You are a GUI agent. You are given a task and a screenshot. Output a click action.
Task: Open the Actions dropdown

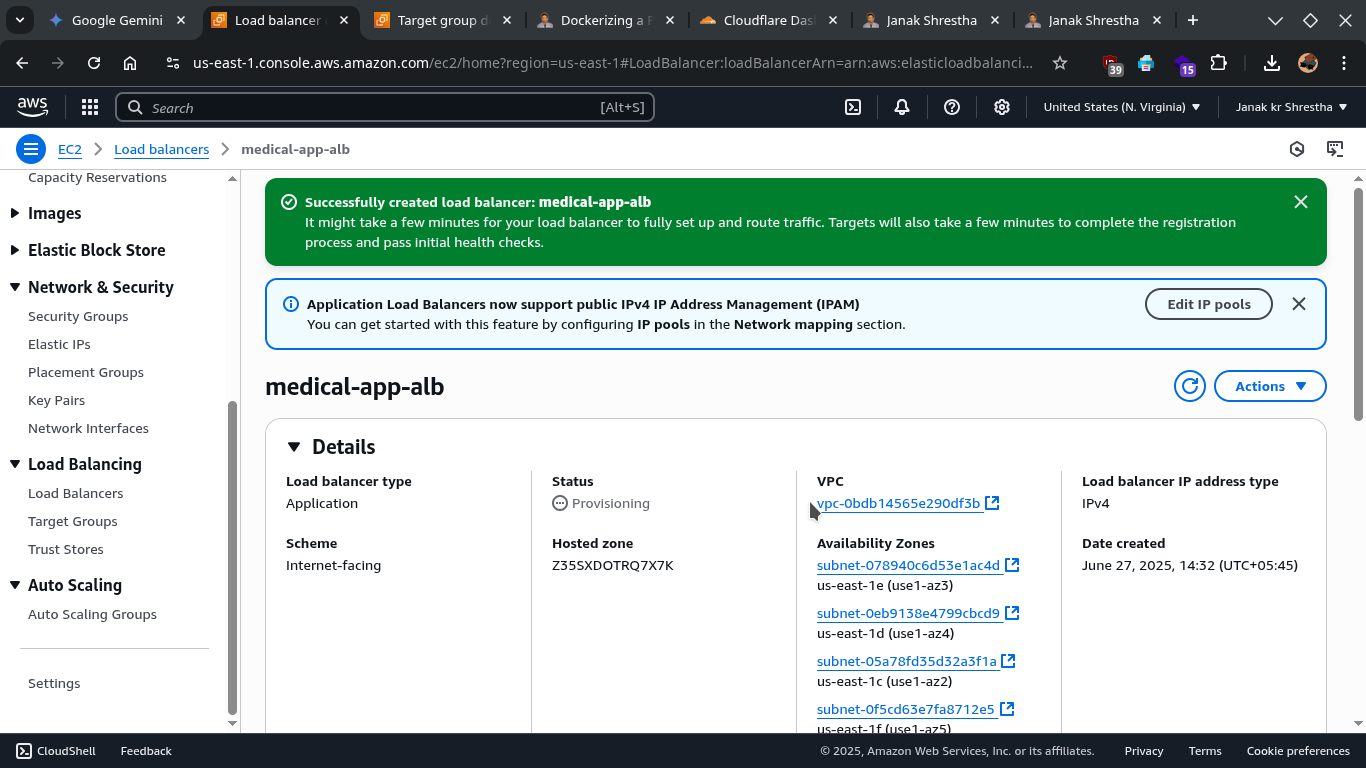(1270, 386)
